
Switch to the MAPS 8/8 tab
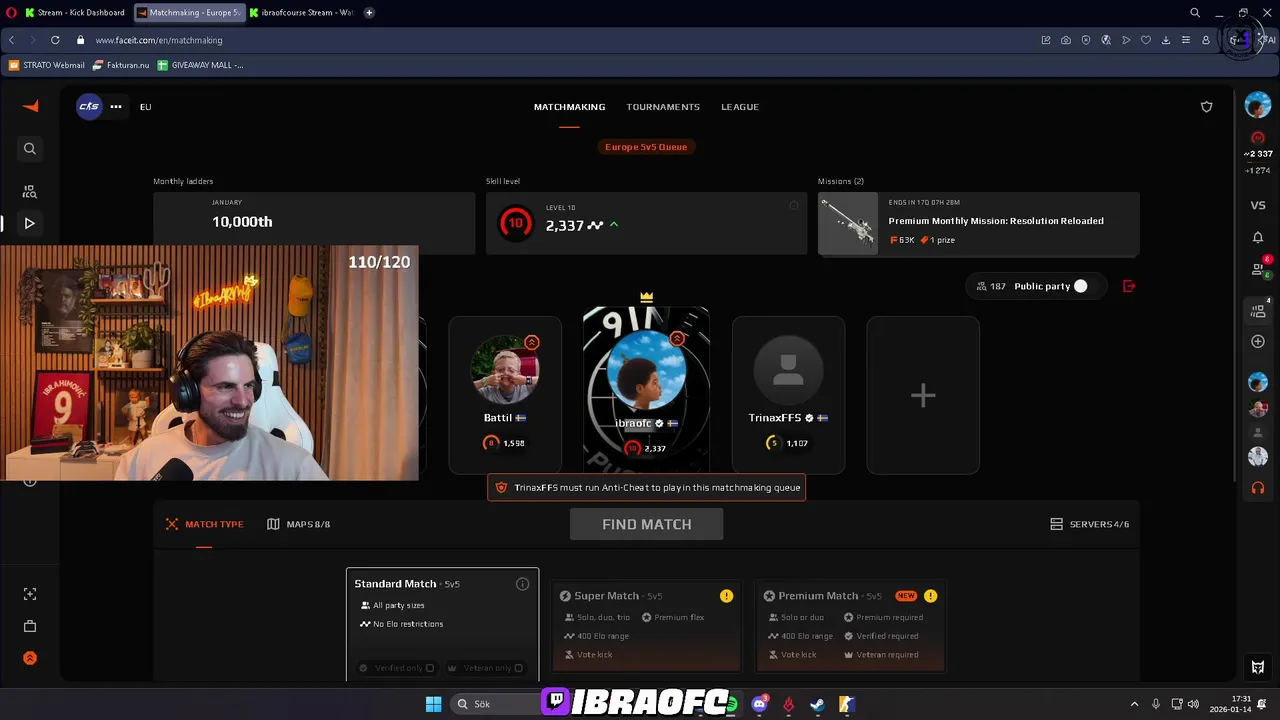tap(298, 524)
